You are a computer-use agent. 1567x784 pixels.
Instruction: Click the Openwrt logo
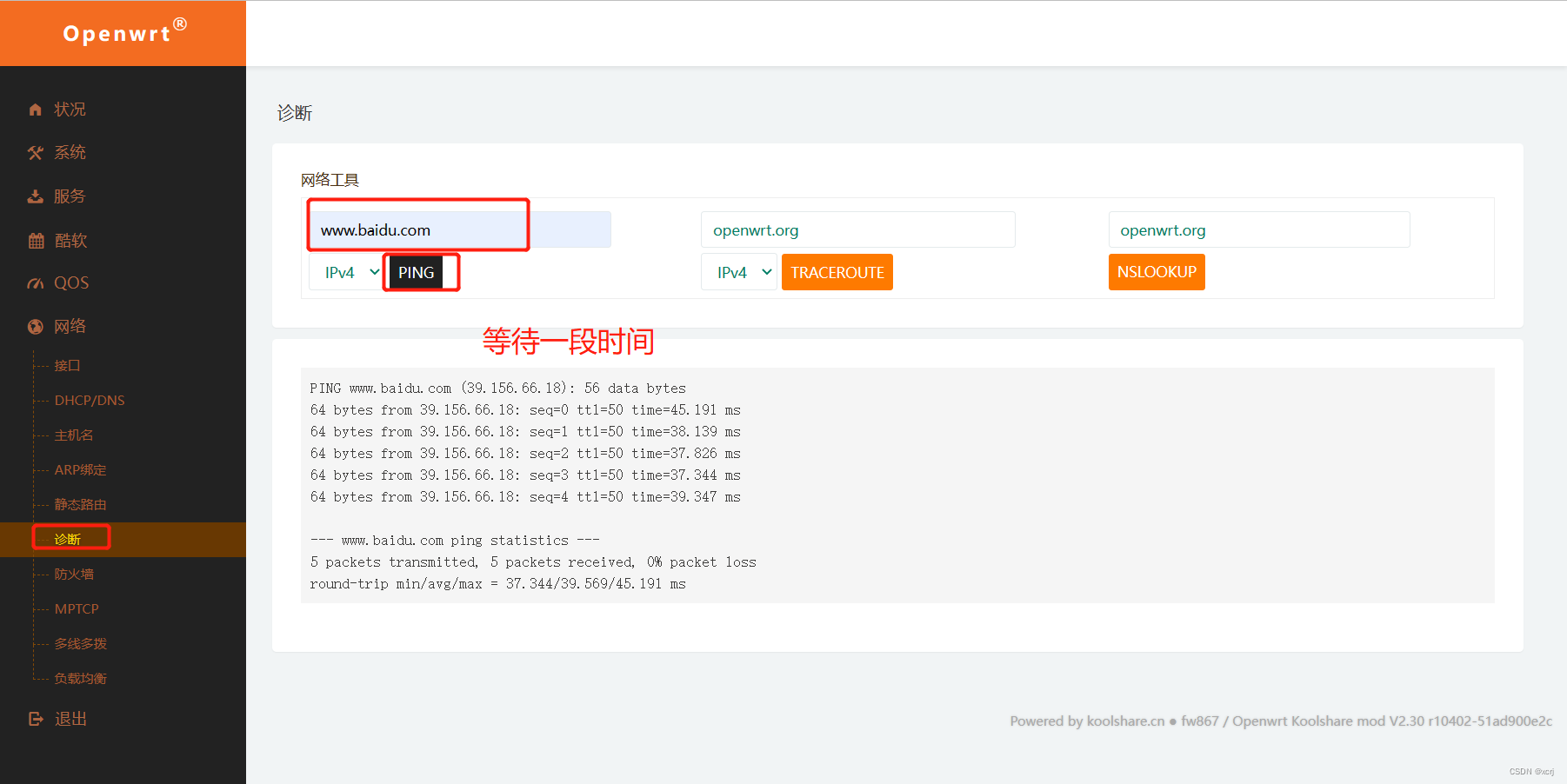[124, 32]
